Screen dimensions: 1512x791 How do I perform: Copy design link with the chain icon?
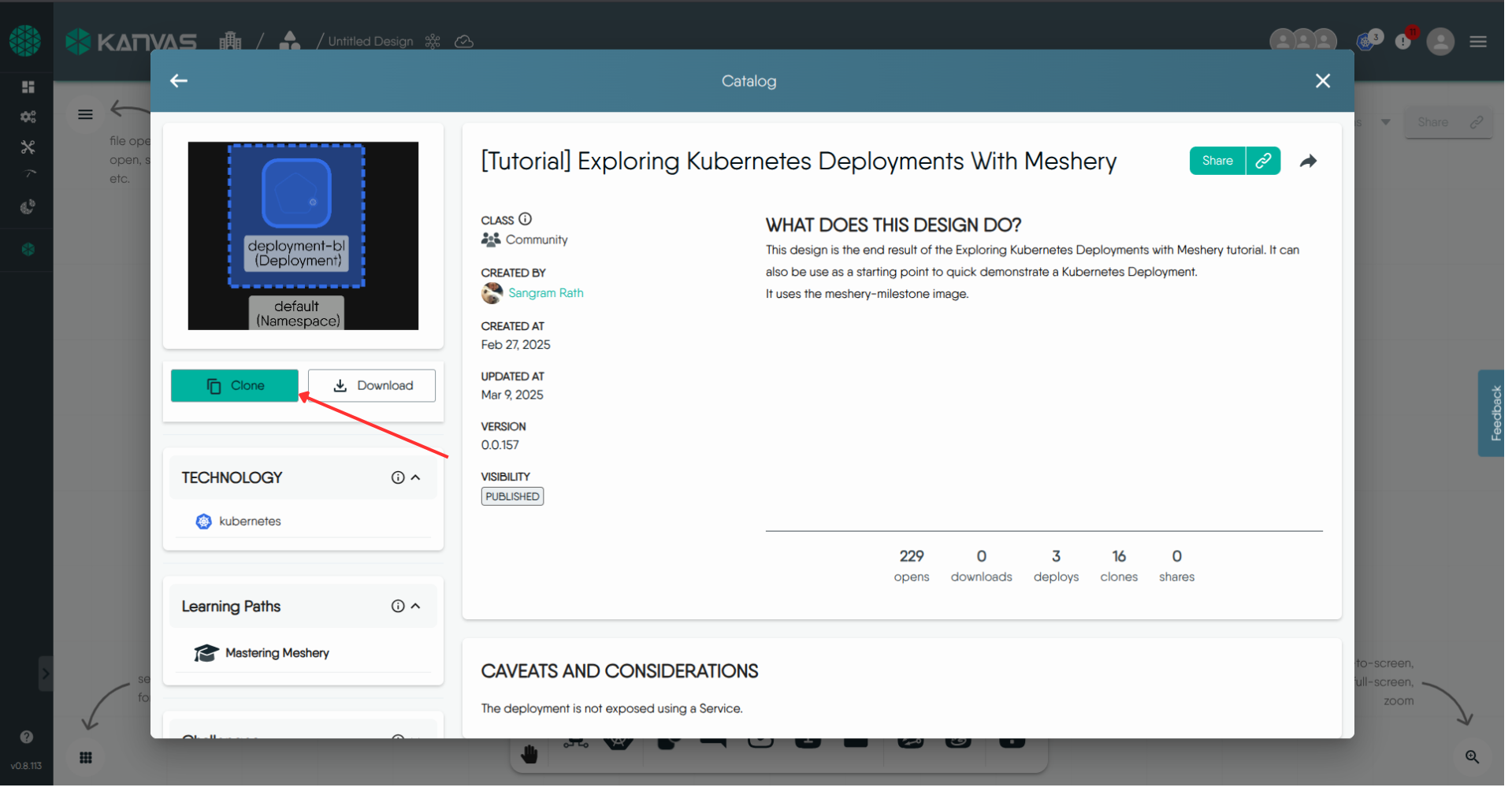1262,161
